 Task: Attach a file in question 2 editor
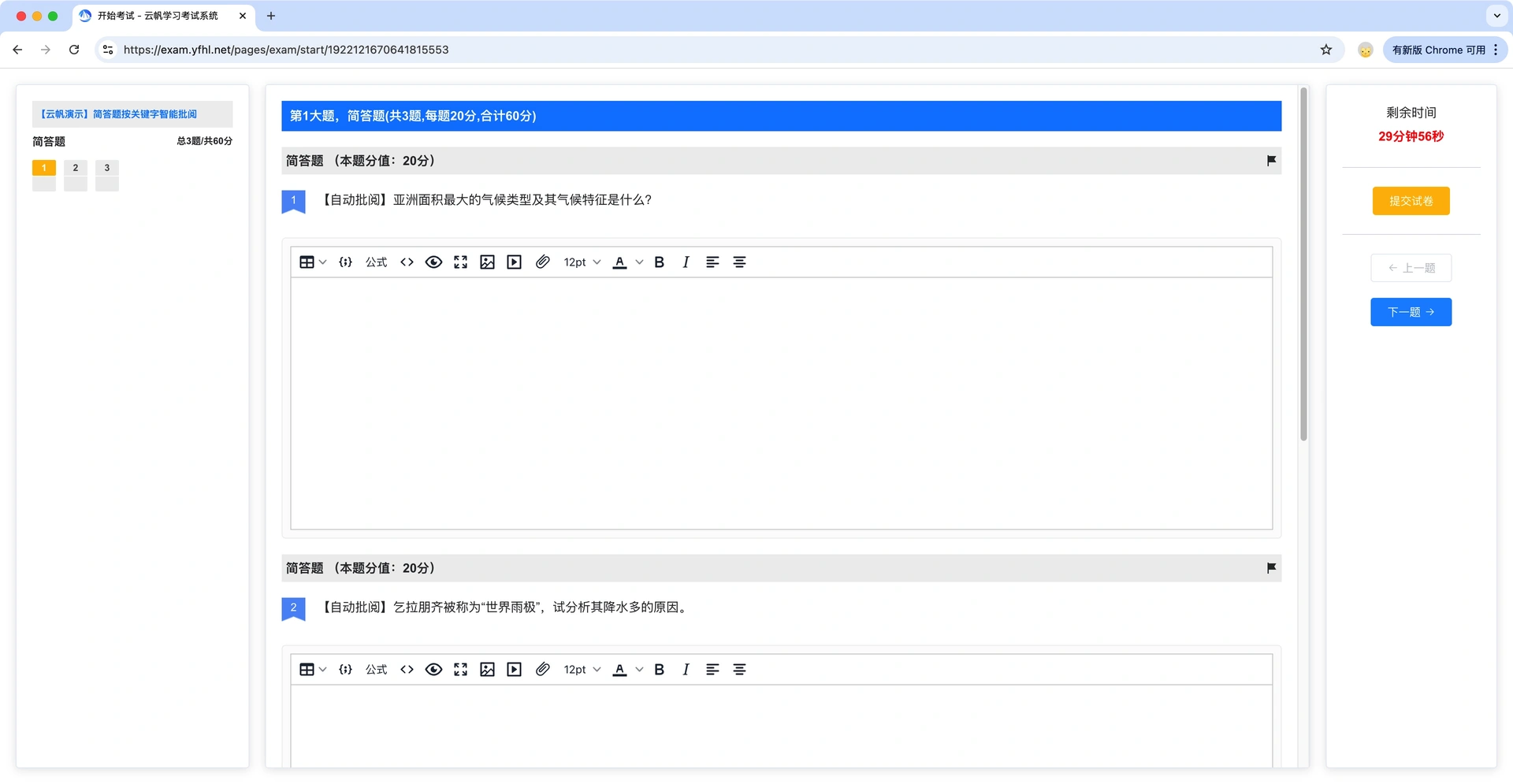tap(542, 670)
